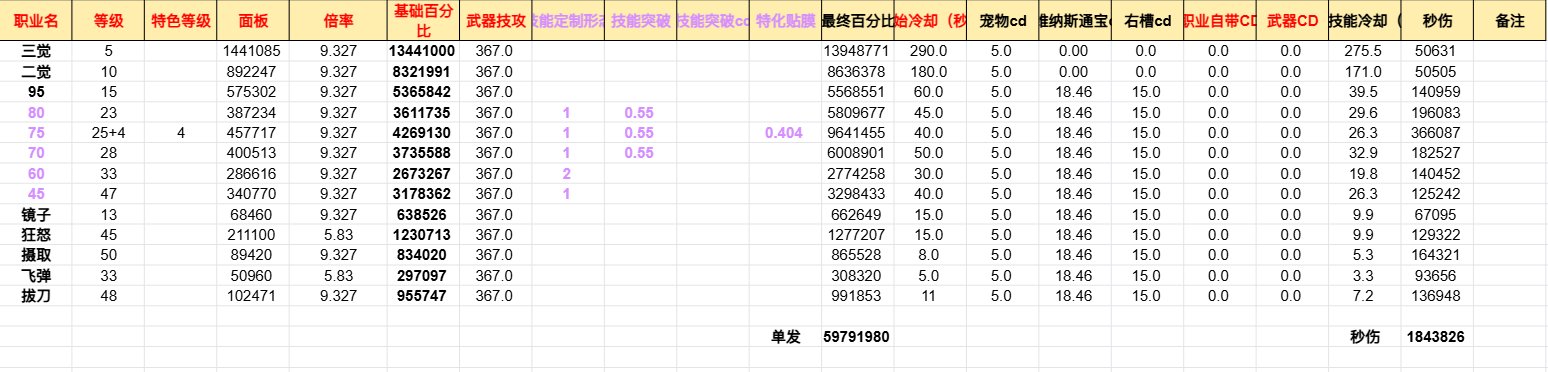The width and height of the screenshot is (1548, 372).
Task: Click the panel value 1441085
Action: pyautogui.click(x=254, y=50)
